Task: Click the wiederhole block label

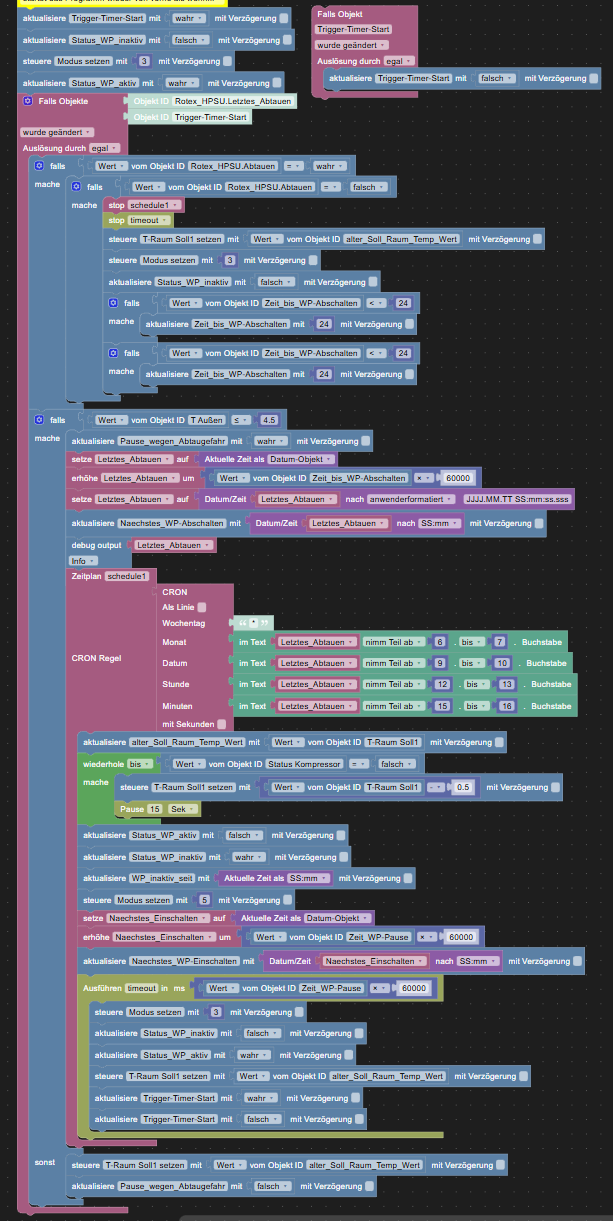Action: pyautogui.click(x=102, y=763)
